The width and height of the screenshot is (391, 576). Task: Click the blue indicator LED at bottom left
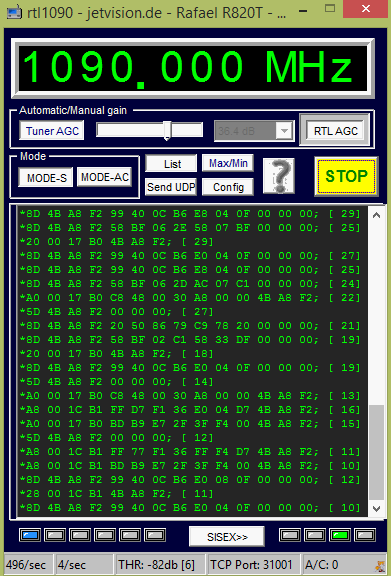tap(30, 535)
